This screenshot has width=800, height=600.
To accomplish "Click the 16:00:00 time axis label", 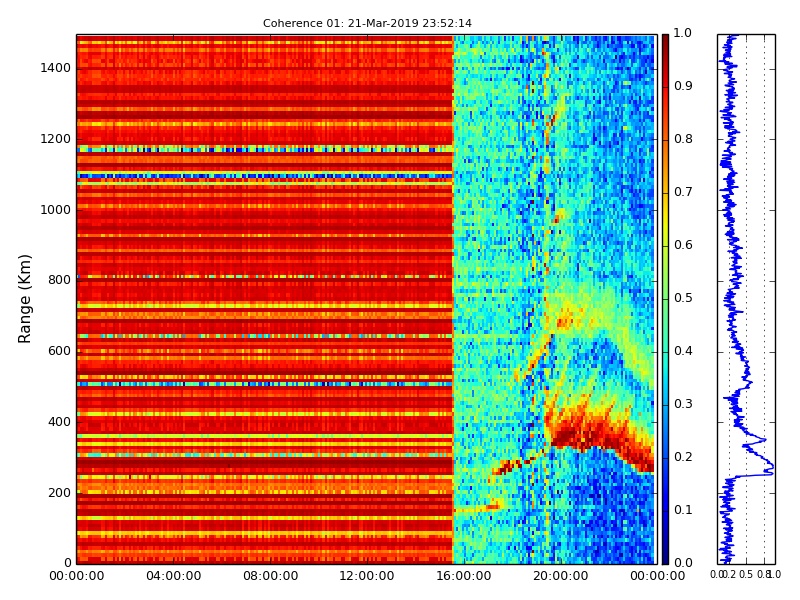I will [x=464, y=576].
